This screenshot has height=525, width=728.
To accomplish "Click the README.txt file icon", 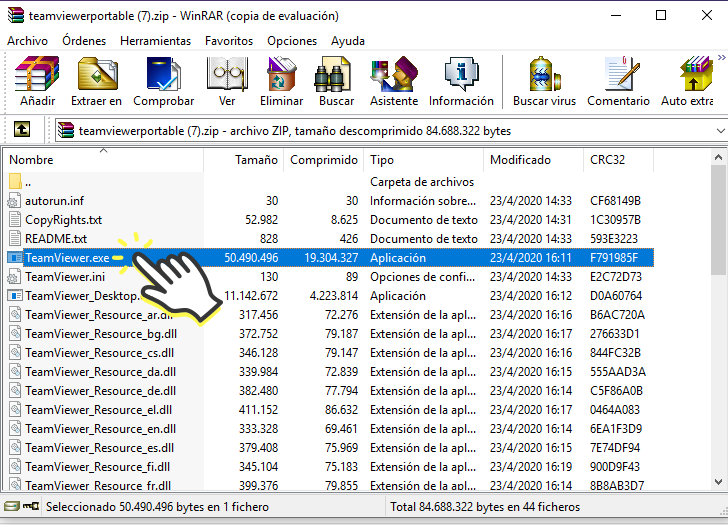I will (x=15, y=239).
